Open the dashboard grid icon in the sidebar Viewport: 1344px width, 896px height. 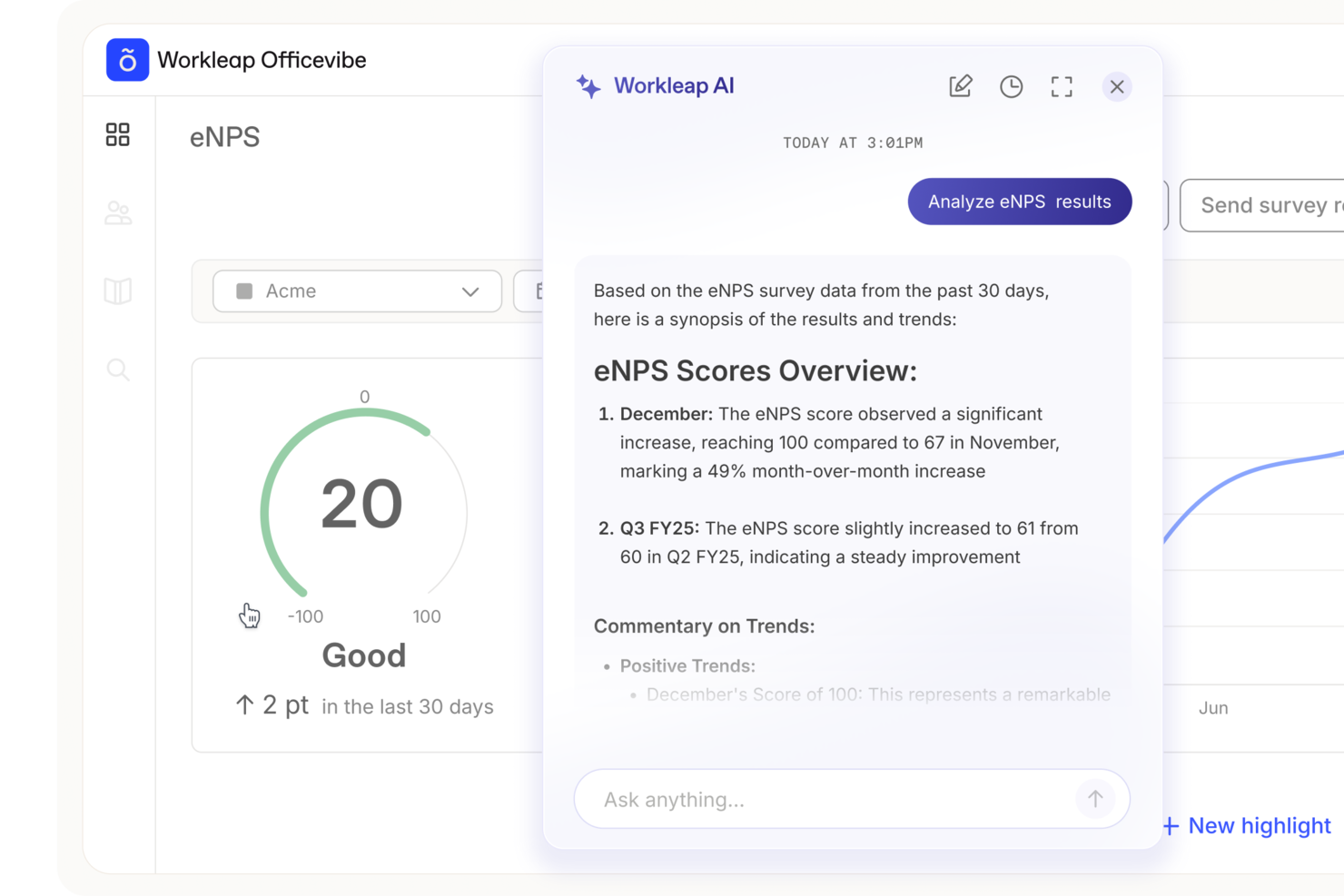tap(118, 134)
